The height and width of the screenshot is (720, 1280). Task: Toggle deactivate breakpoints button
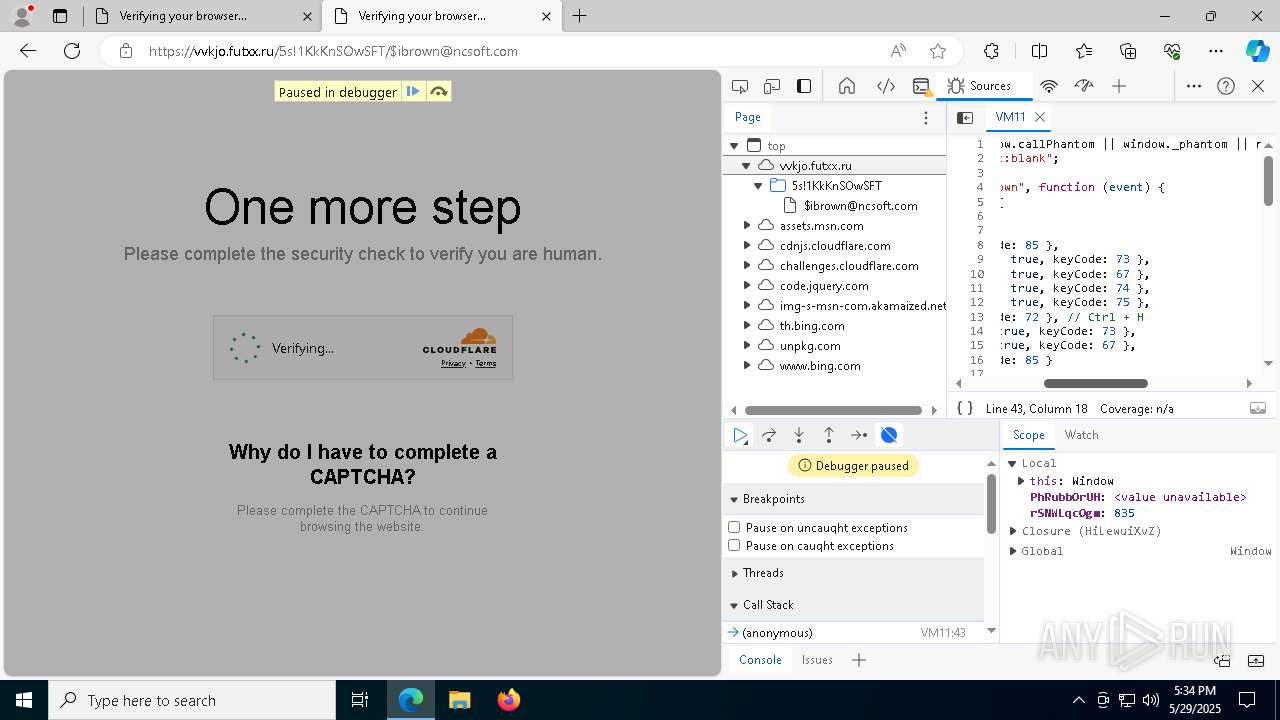coord(889,435)
